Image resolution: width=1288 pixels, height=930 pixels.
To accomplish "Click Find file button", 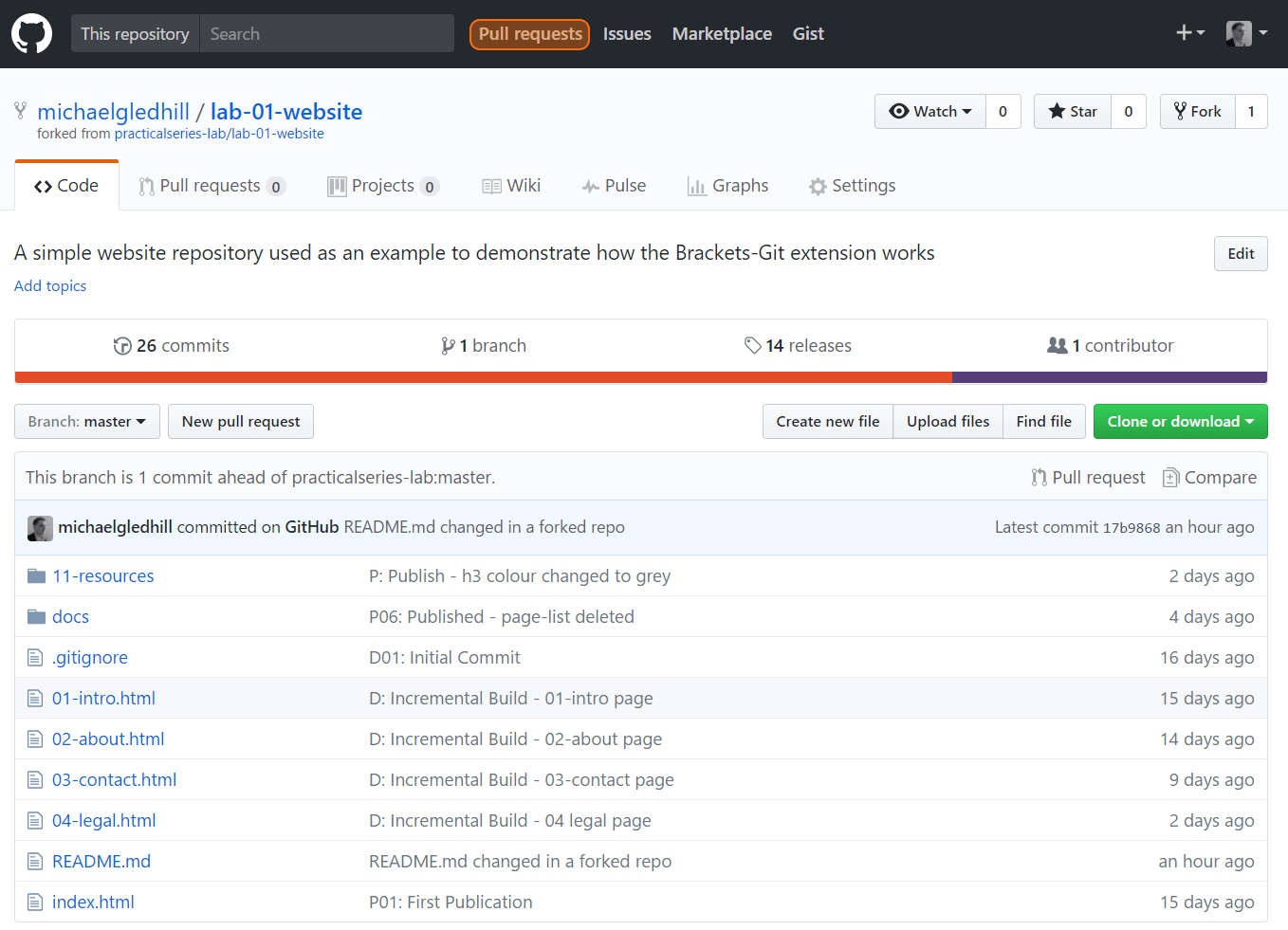I will (x=1043, y=421).
